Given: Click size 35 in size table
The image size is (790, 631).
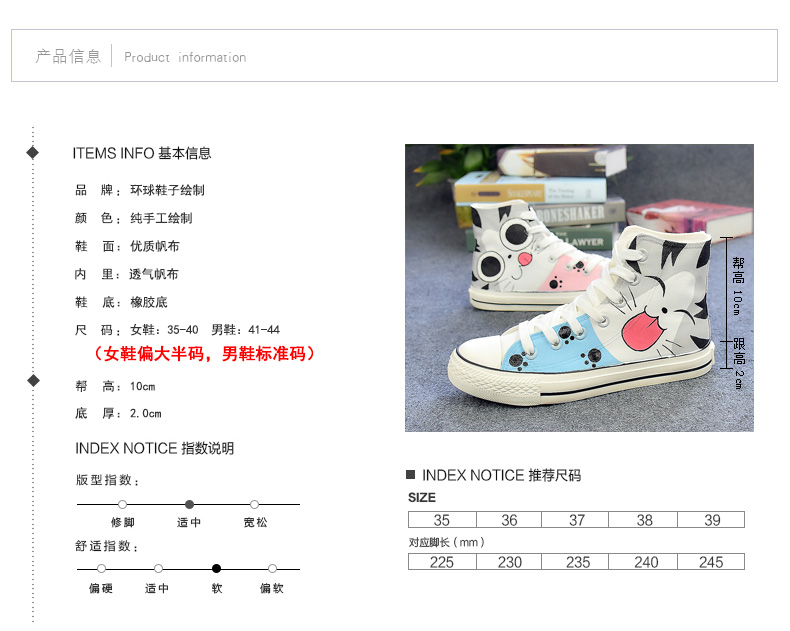Looking at the screenshot, I should point(442,520).
